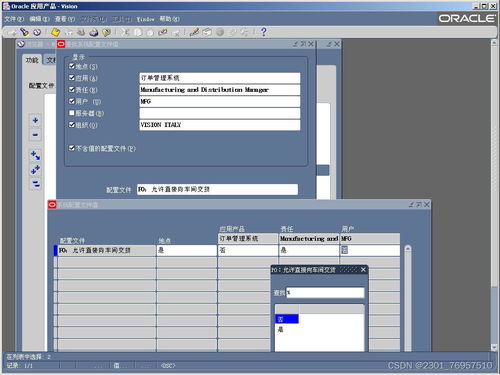Choose the highlighted 否 list entry
This screenshot has width=500, height=375.
(x=287, y=319)
